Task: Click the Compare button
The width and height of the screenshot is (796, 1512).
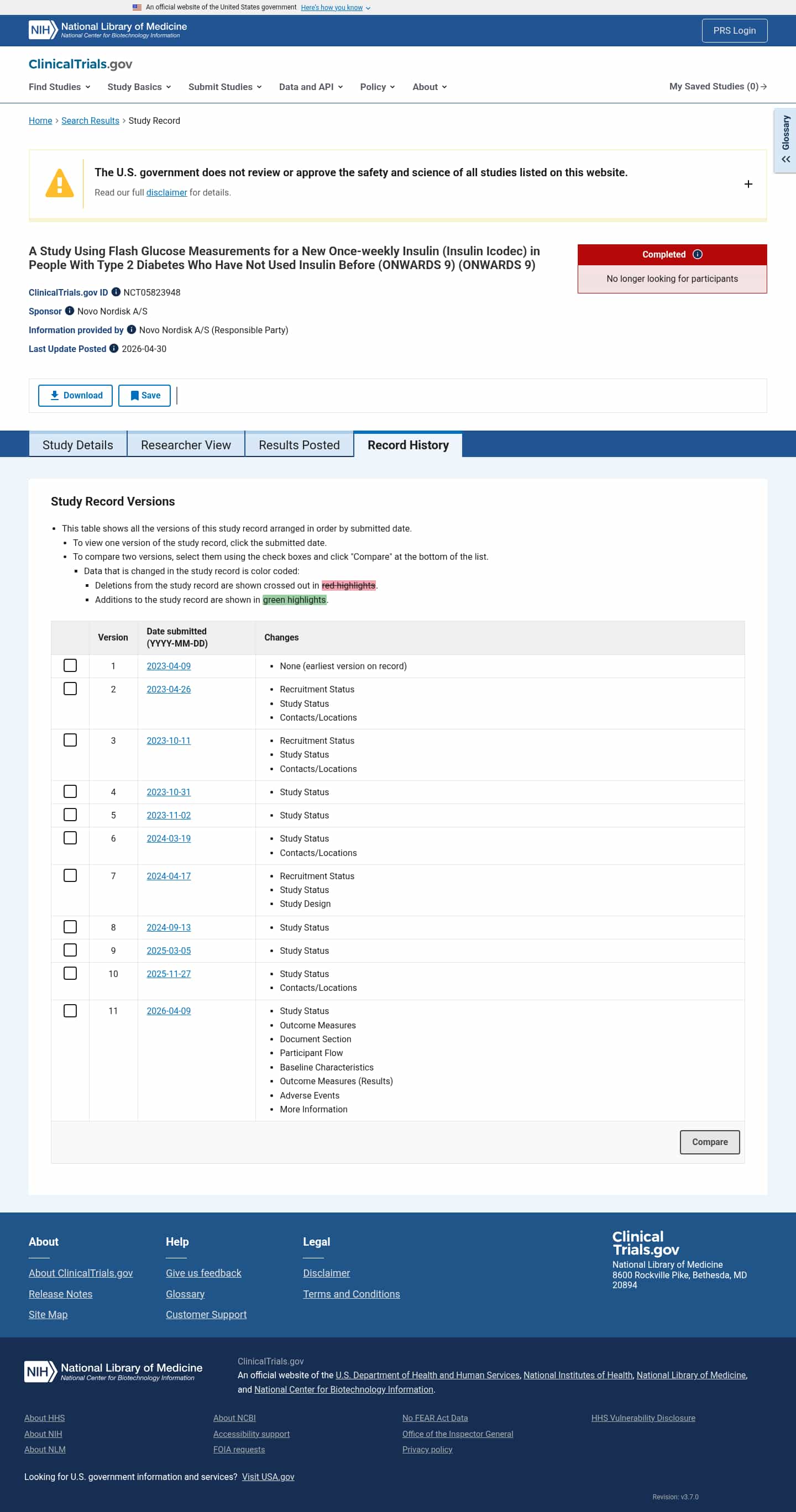Action: click(709, 1142)
